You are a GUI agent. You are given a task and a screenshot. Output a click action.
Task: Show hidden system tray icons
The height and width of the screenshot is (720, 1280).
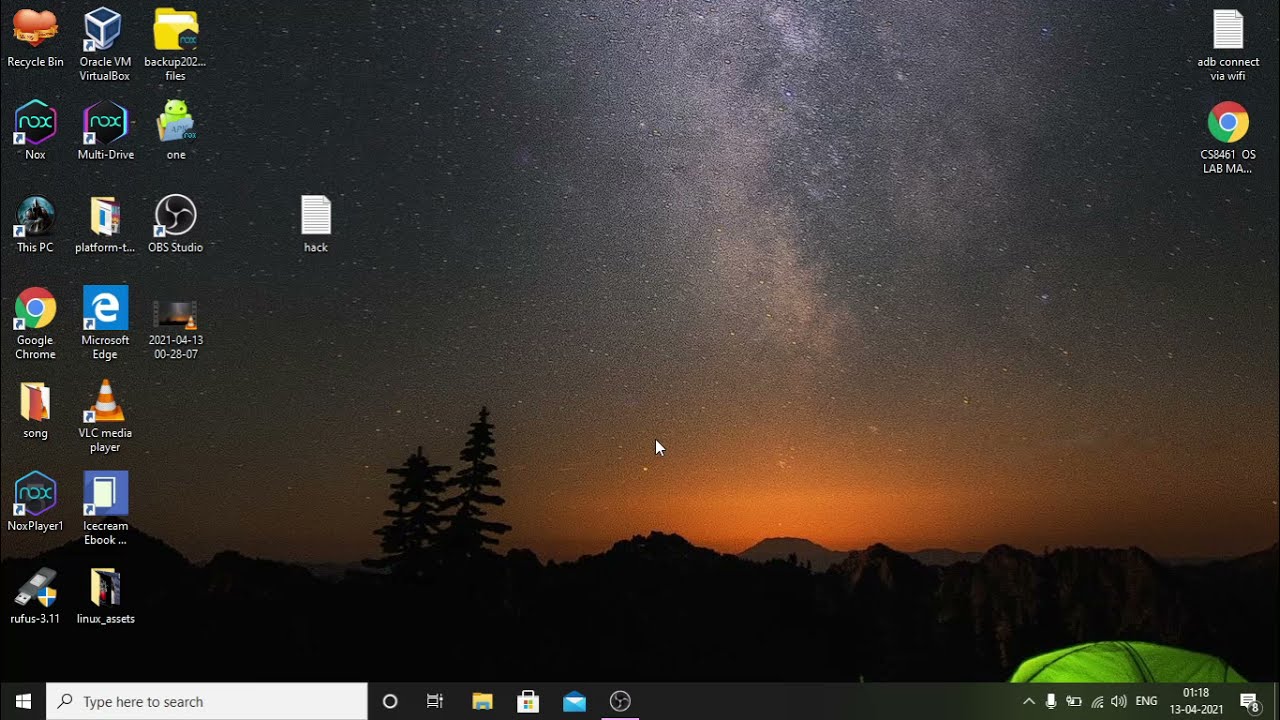click(x=1028, y=701)
